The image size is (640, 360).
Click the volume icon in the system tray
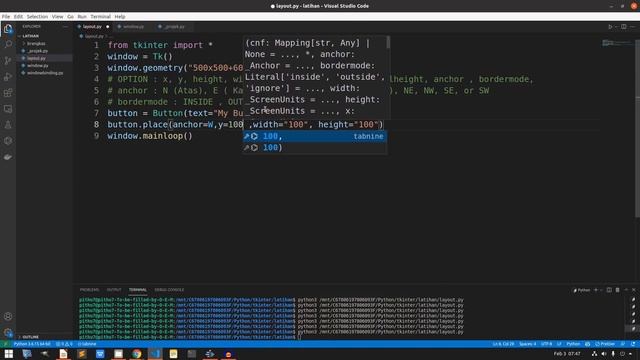click(604, 354)
